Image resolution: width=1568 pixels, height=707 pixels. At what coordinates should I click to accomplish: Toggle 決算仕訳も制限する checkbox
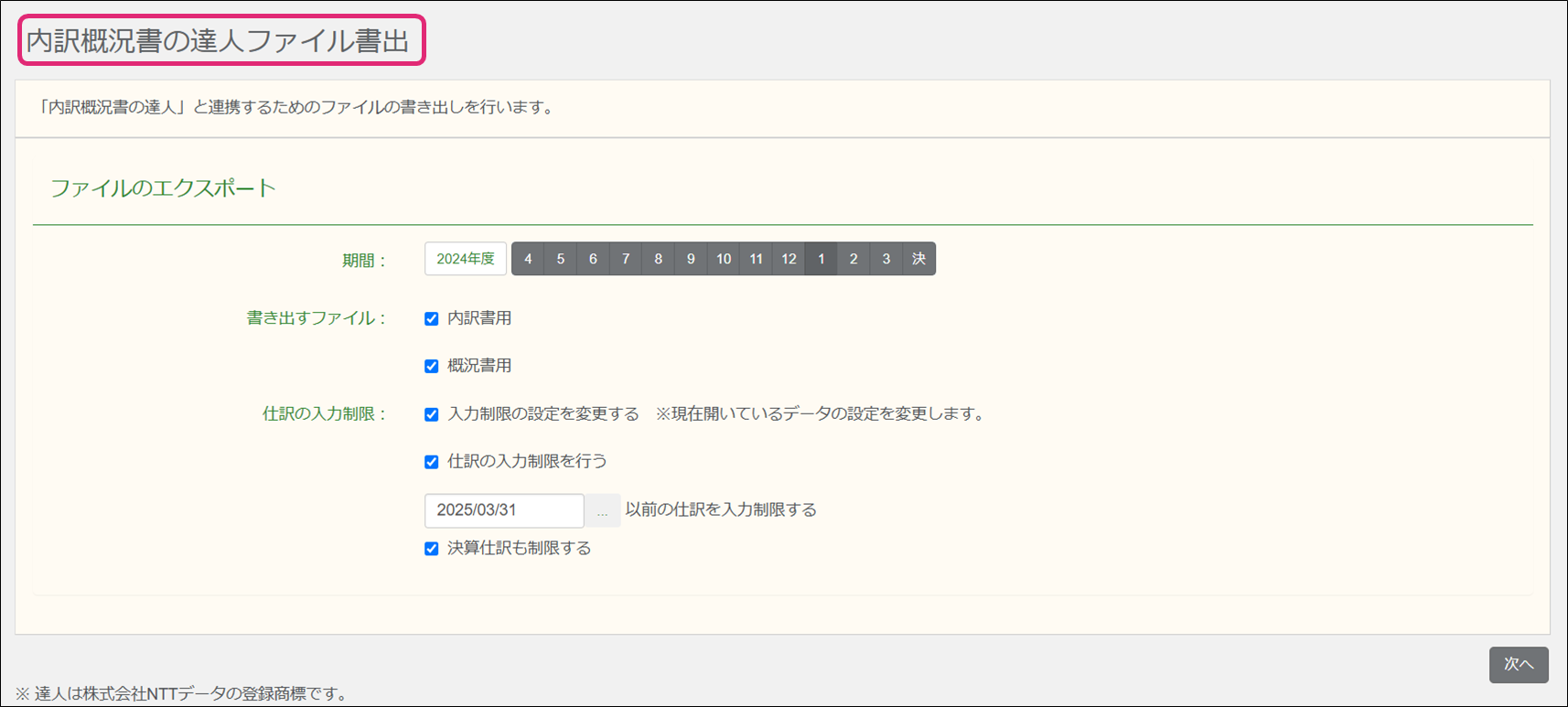pos(432,549)
